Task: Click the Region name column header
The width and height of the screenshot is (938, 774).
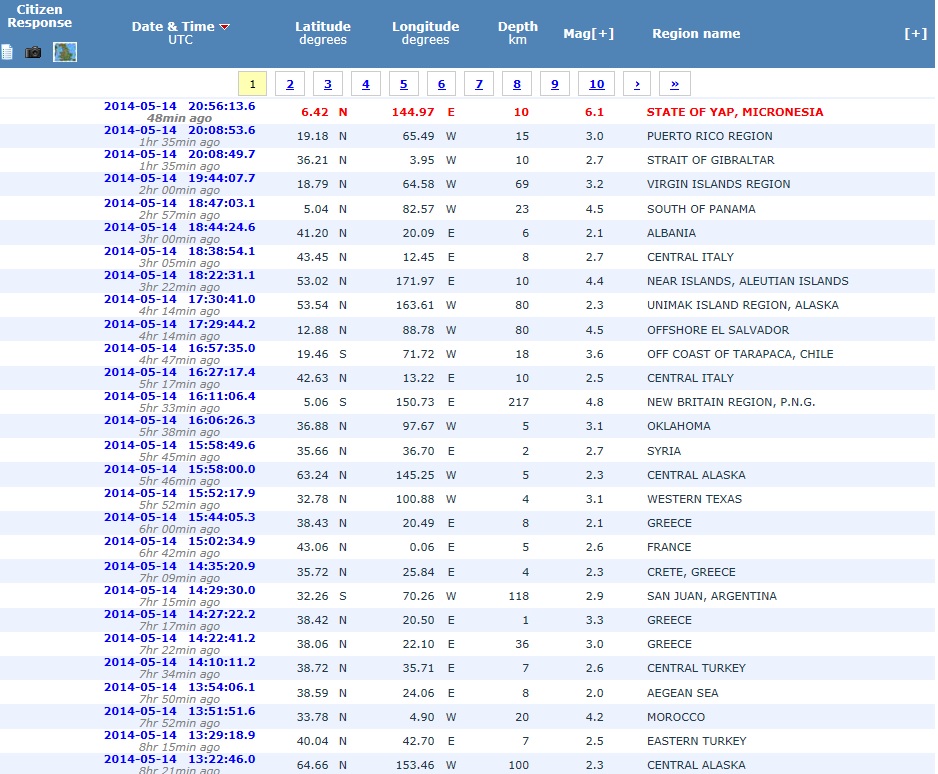Action: (x=696, y=33)
